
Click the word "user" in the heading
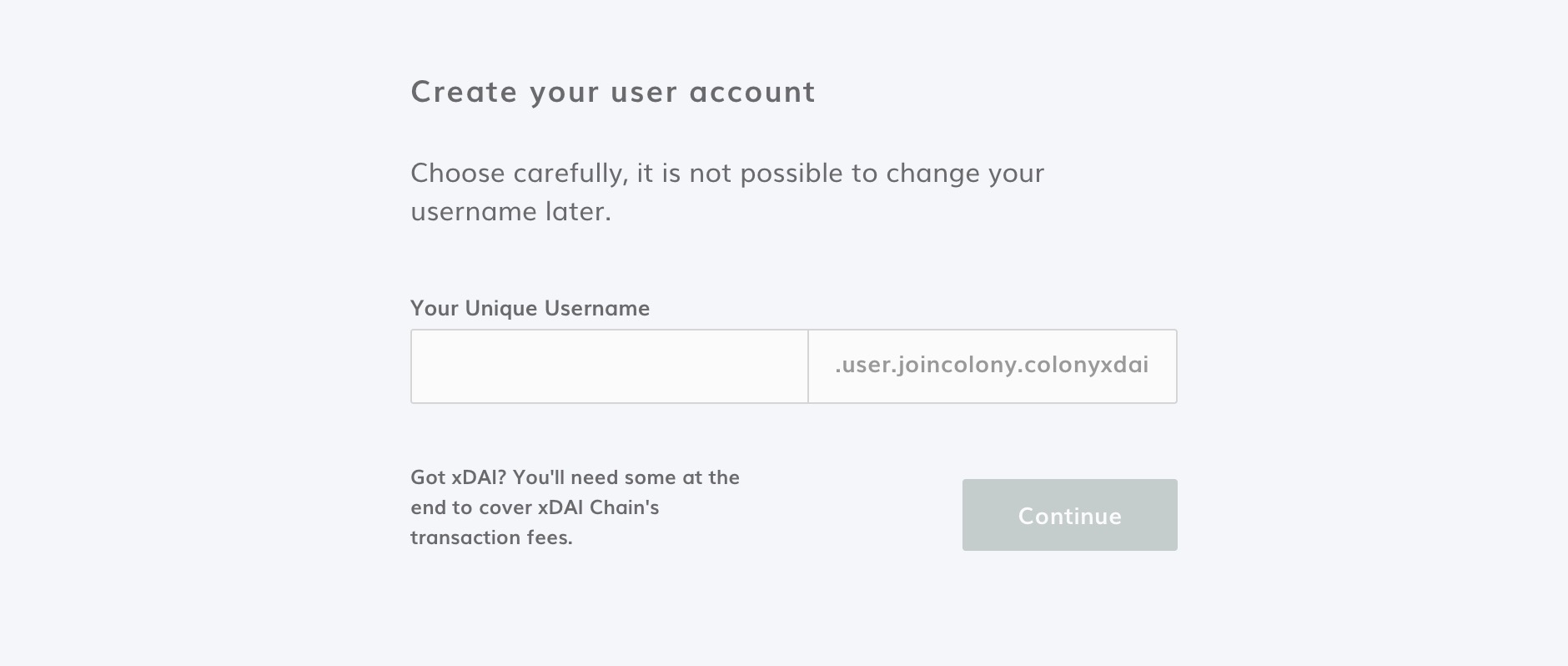tap(643, 92)
